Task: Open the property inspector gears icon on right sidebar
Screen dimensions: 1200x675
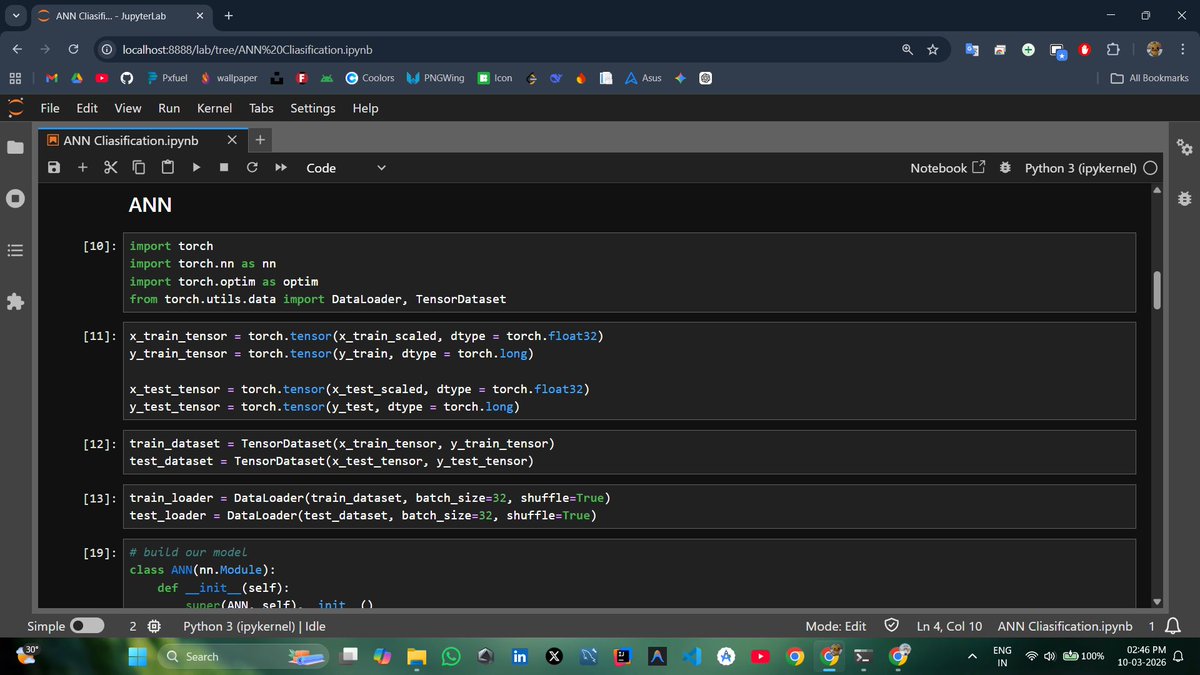Action: 1185,148
